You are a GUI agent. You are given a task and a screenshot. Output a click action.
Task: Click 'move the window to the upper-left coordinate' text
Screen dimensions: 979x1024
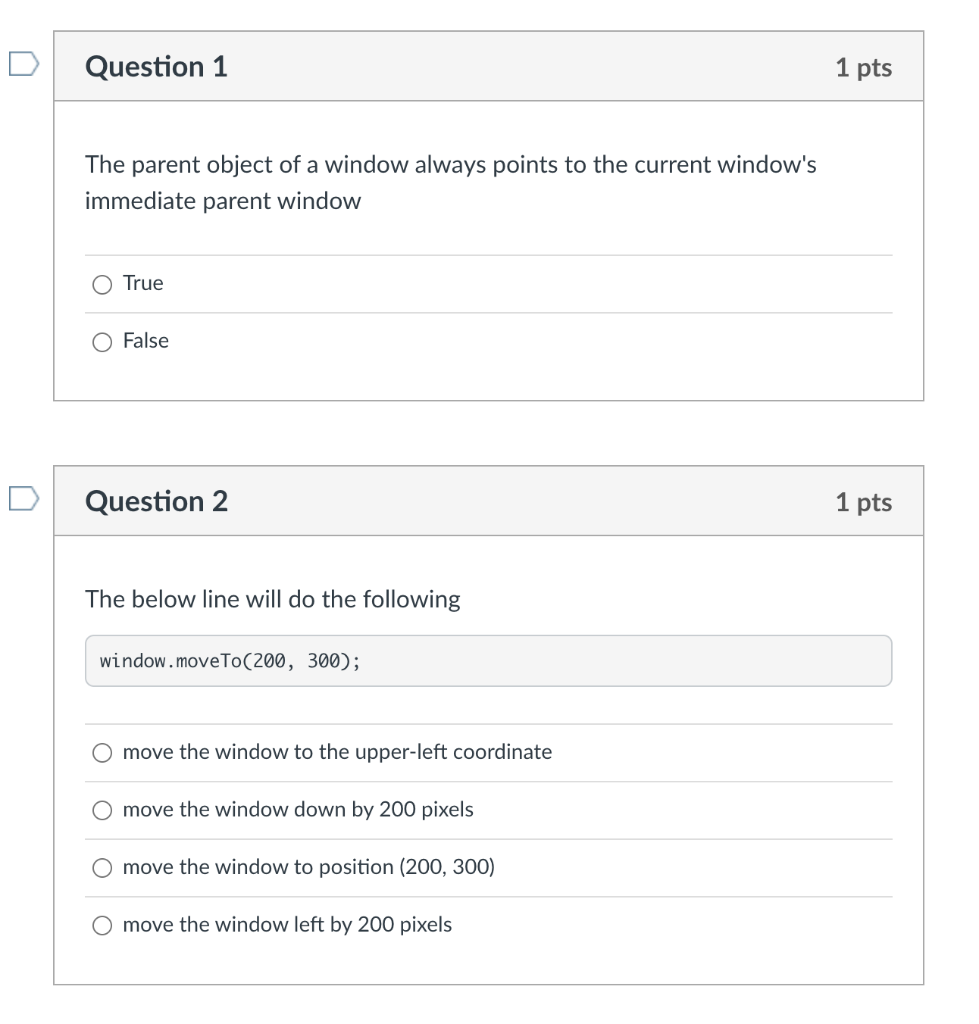coord(337,752)
